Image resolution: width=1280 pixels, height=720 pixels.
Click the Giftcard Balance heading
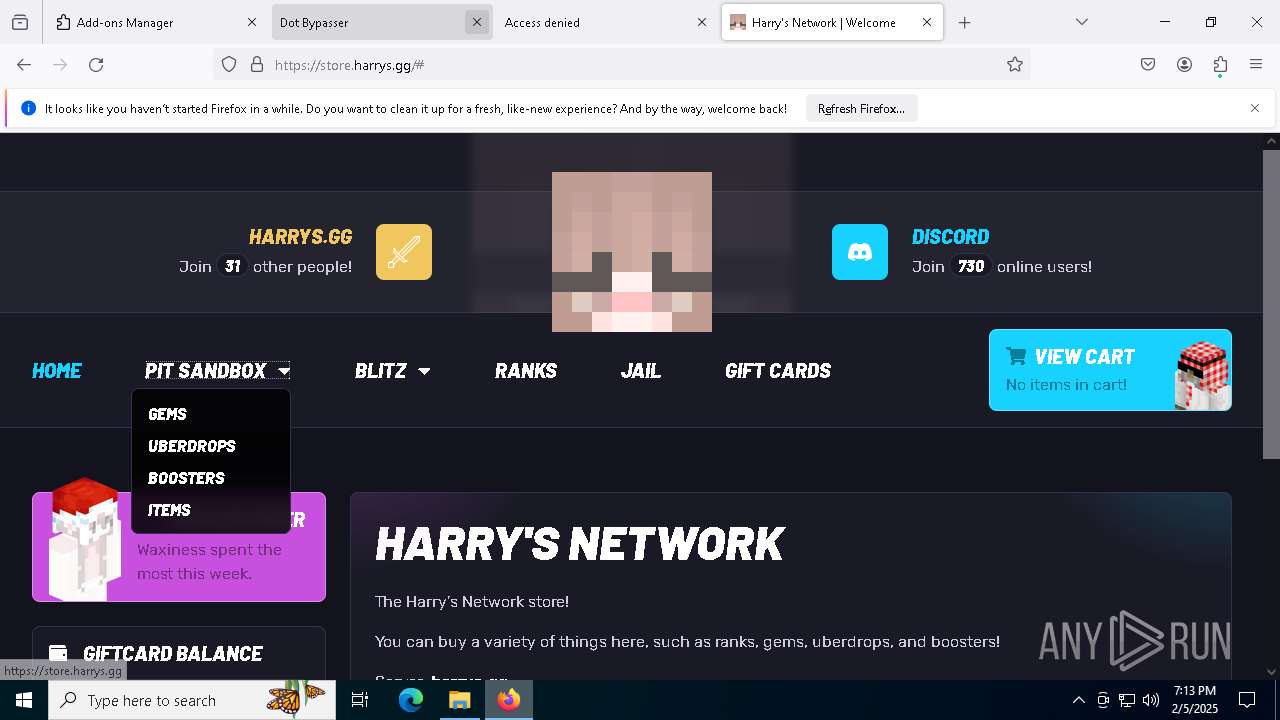click(x=173, y=654)
